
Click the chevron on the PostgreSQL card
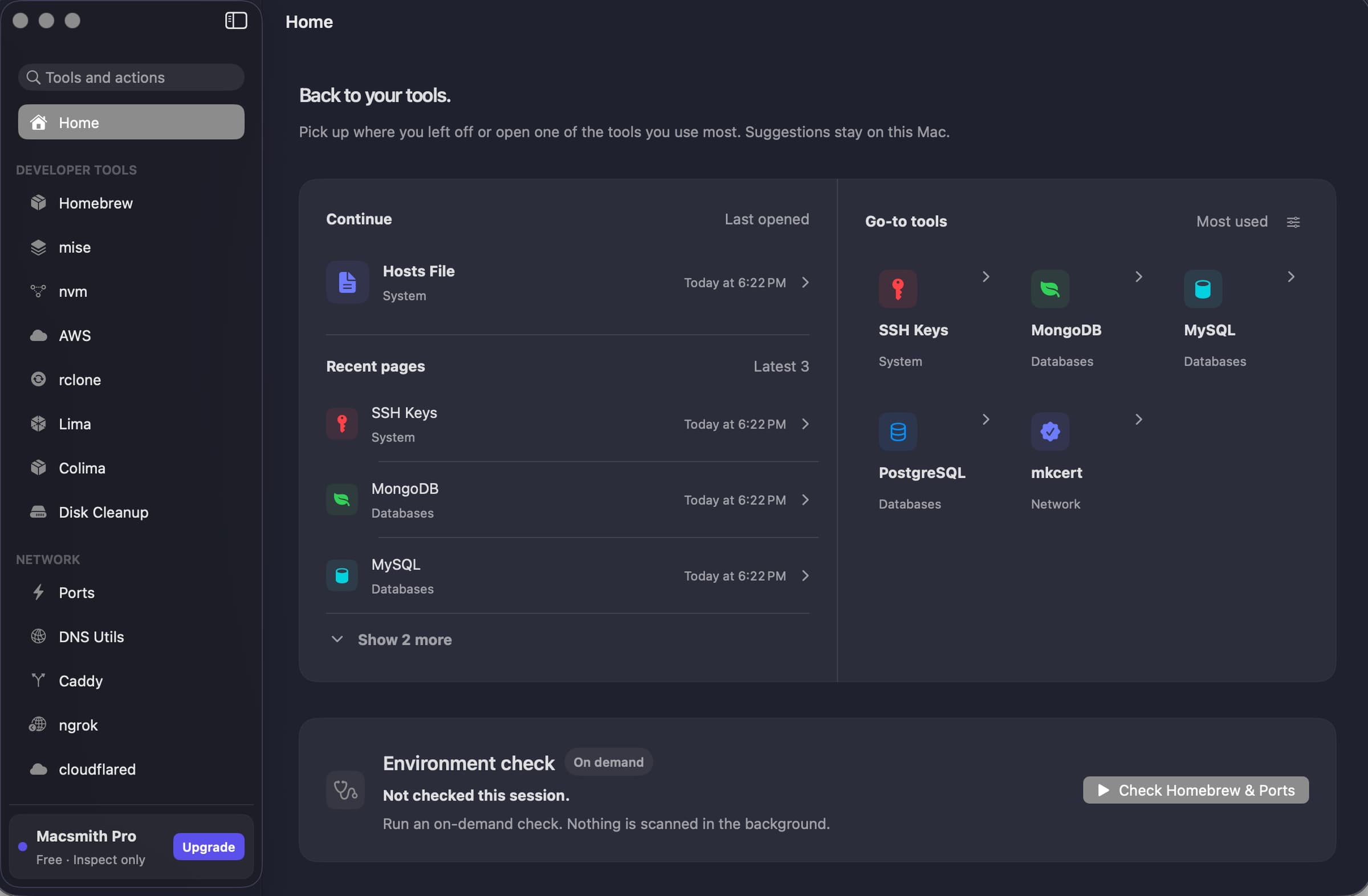coord(986,420)
